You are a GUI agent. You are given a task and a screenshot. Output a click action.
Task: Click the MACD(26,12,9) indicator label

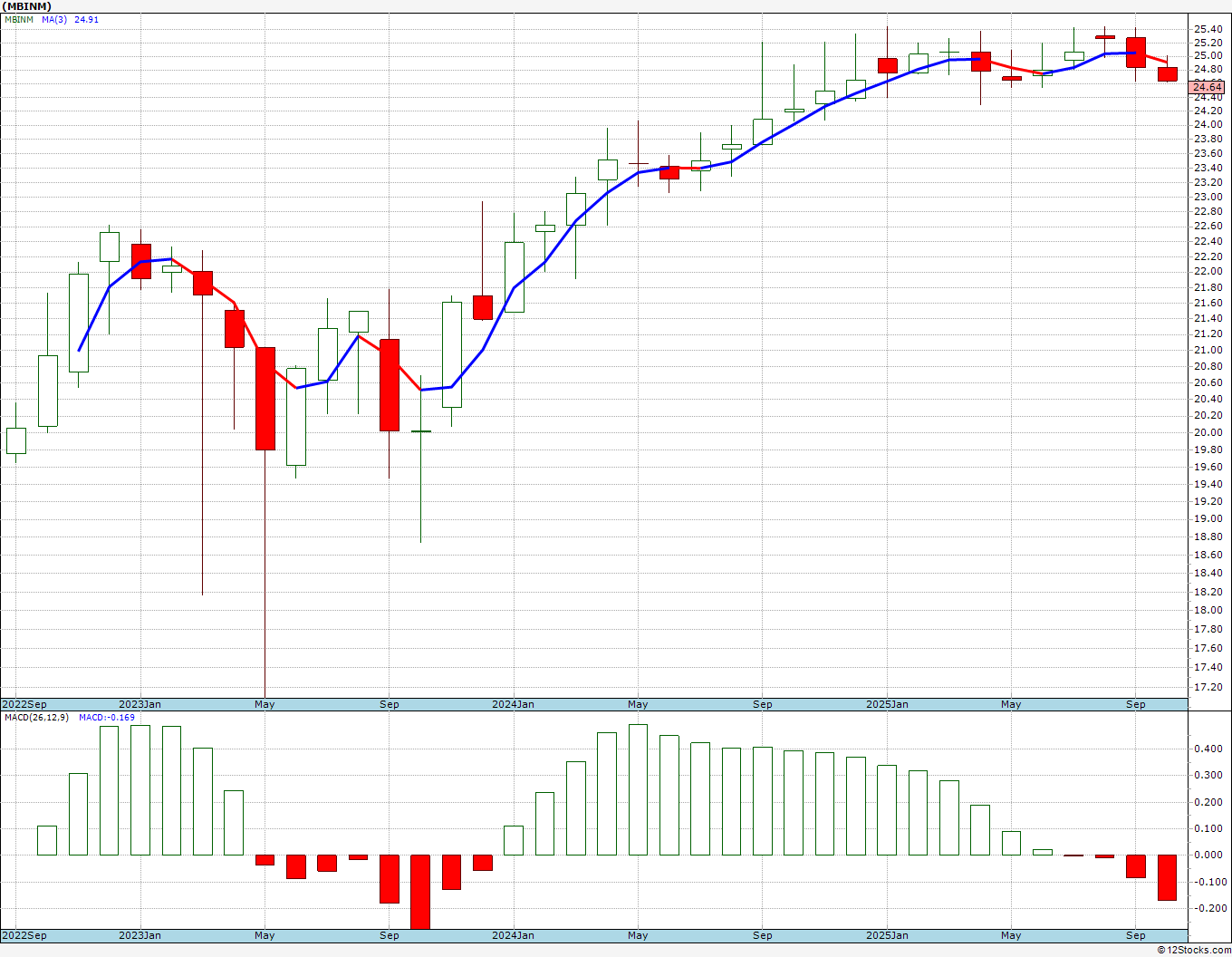coord(36,717)
